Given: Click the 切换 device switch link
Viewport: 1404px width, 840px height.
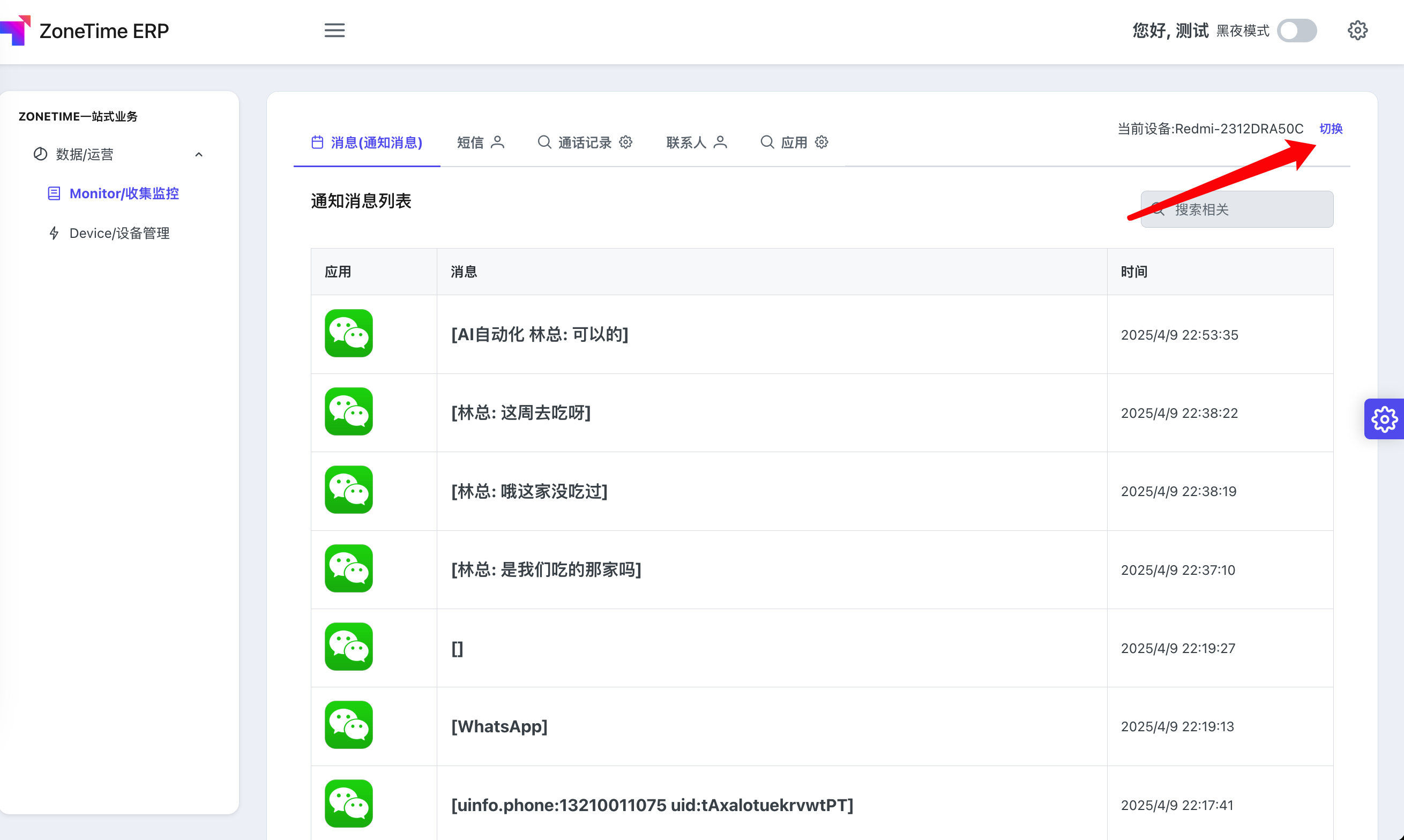Looking at the screenshot, I should (1331, 129).
